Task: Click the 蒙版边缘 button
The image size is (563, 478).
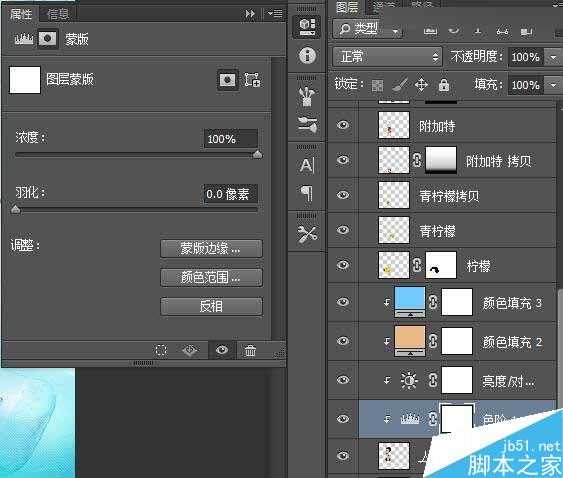Action: (x=211, y=248)
